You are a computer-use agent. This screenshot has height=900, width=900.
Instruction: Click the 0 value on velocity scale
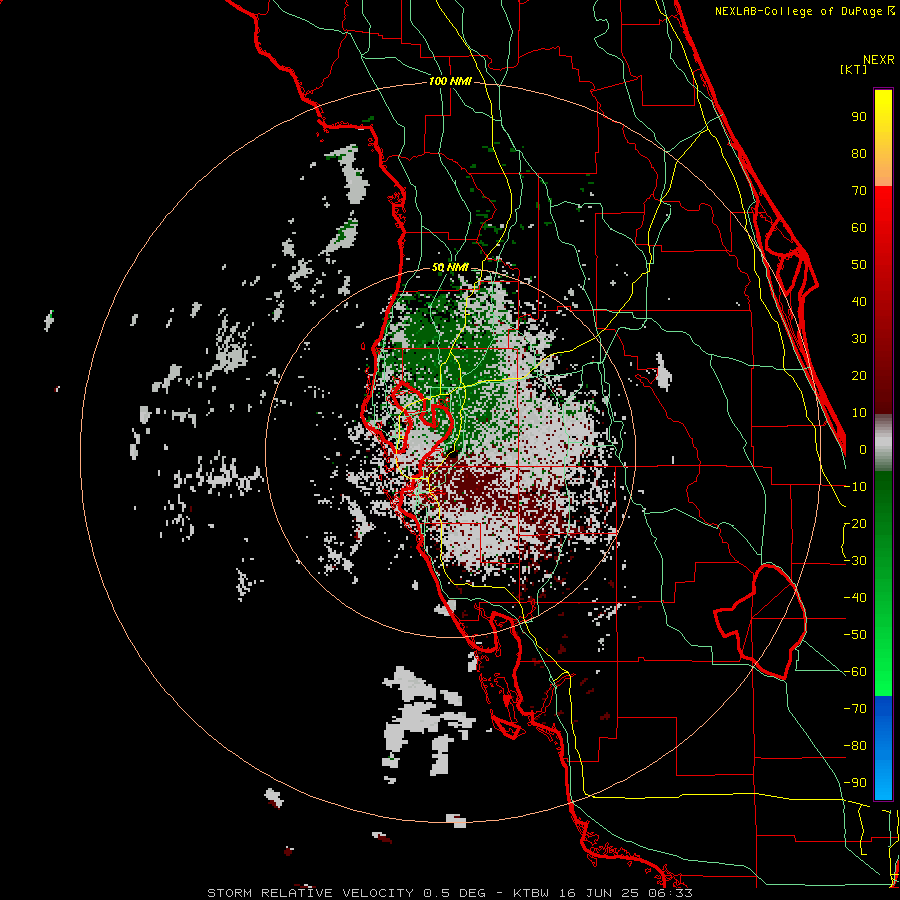tap(863, 449)
